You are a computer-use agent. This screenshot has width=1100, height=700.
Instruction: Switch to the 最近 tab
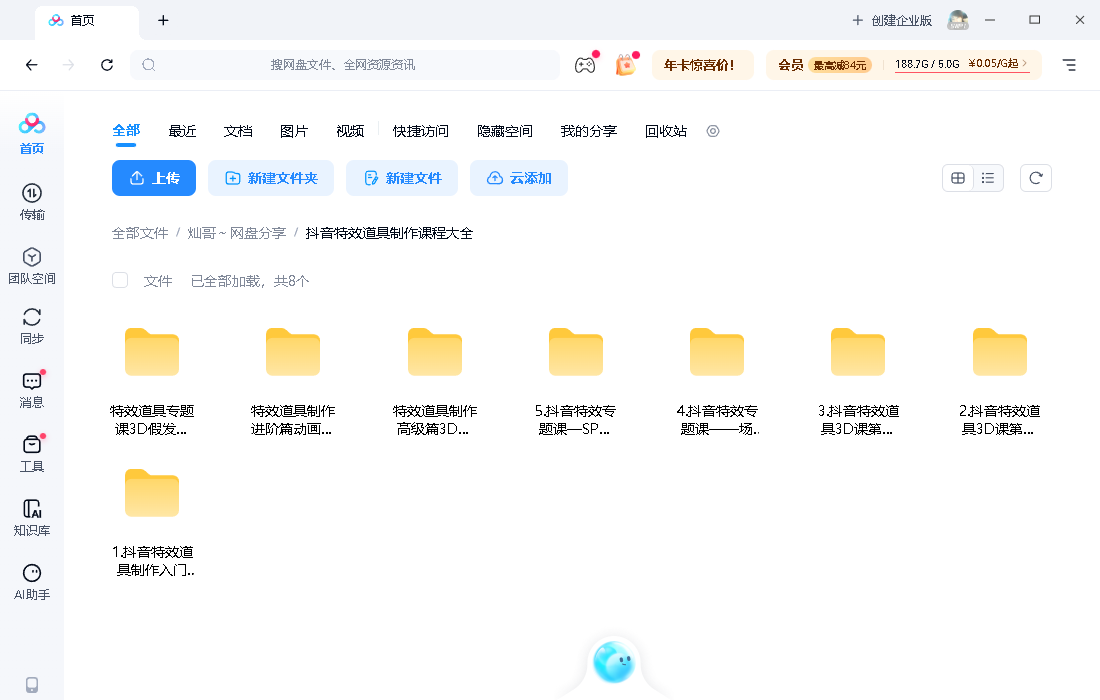tap(182, 131)
